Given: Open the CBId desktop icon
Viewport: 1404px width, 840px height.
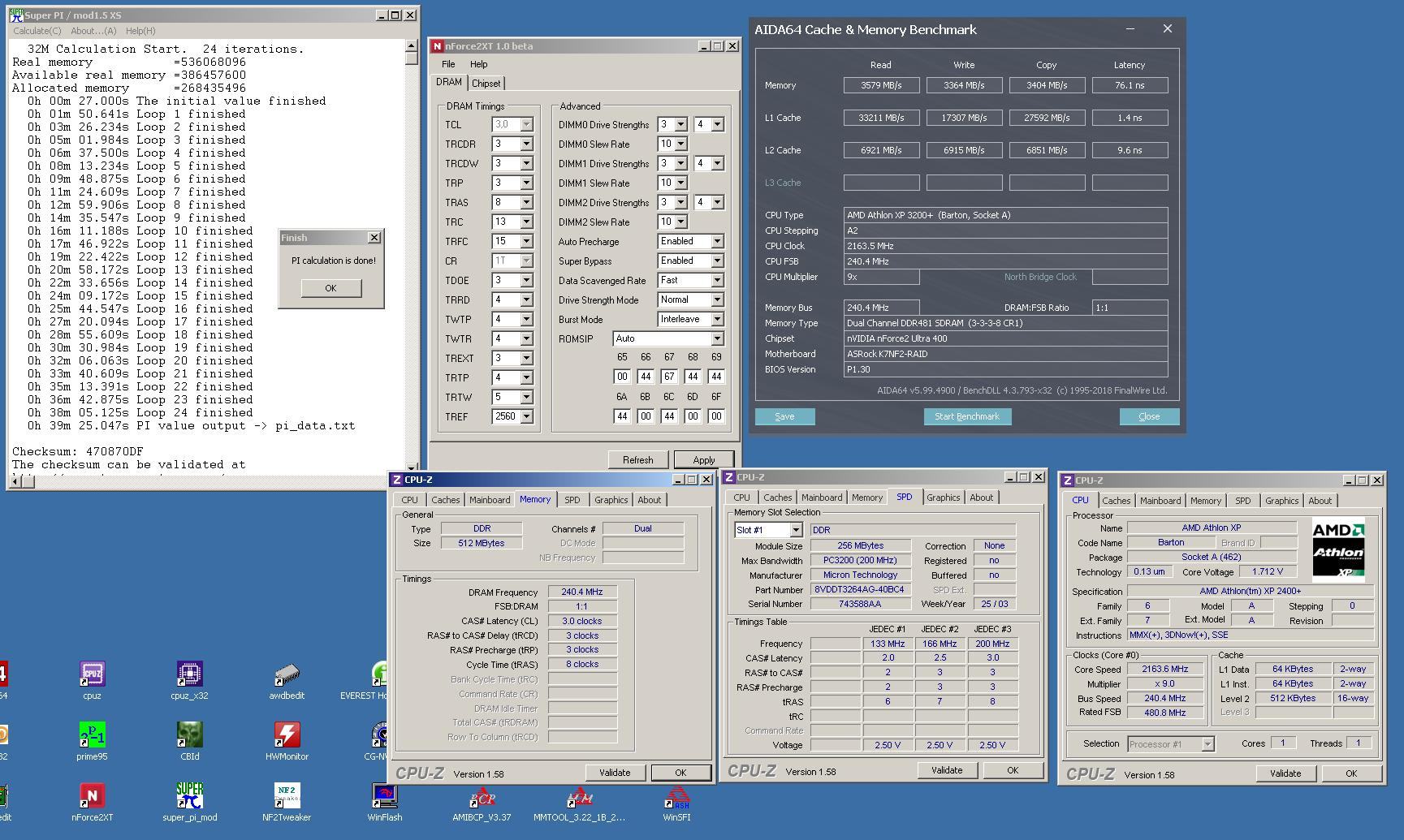Looking at the screenshot, I should [189, 735].
